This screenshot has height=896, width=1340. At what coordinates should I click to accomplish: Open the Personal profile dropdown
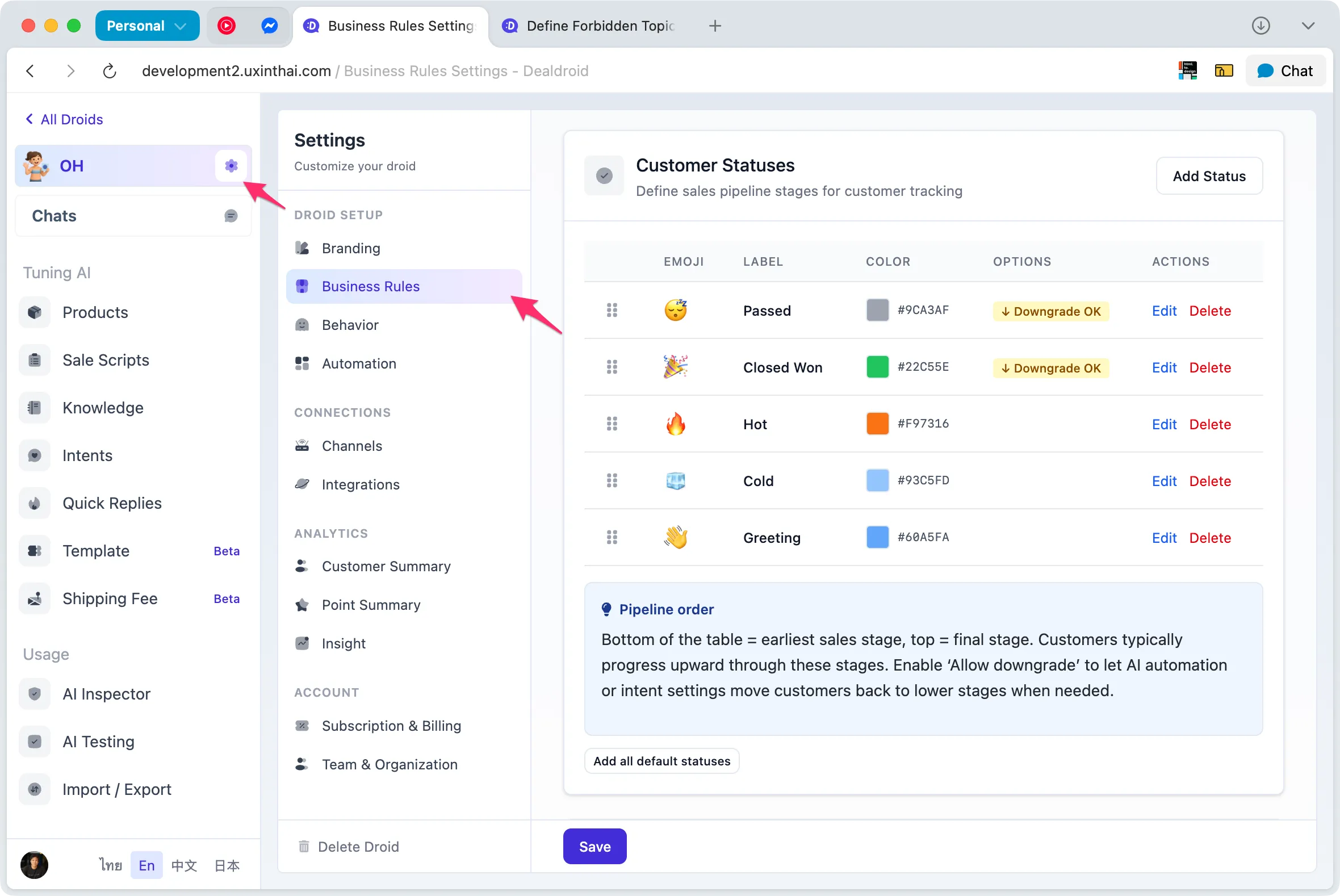(147, 25)
